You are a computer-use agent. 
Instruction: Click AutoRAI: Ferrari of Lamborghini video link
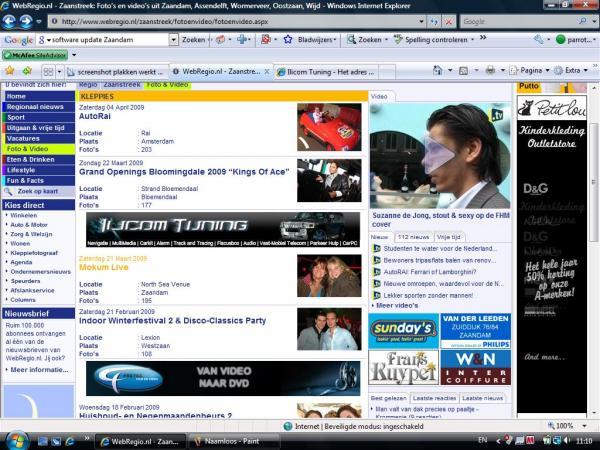pos(430,272)
